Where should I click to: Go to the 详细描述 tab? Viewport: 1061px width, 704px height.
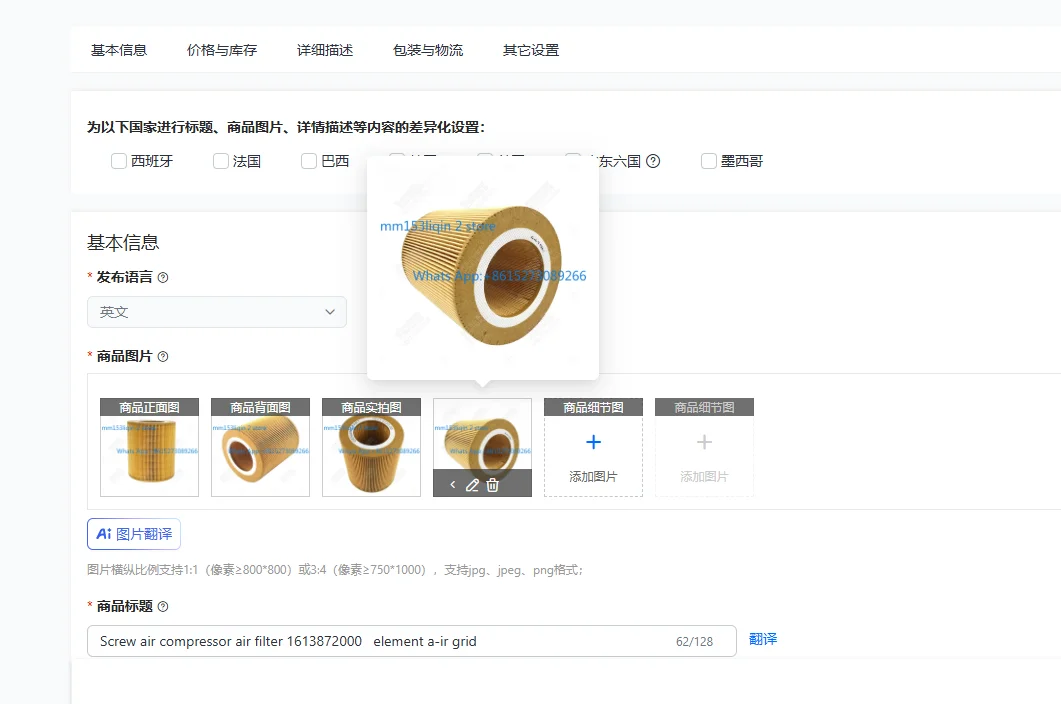325,50
